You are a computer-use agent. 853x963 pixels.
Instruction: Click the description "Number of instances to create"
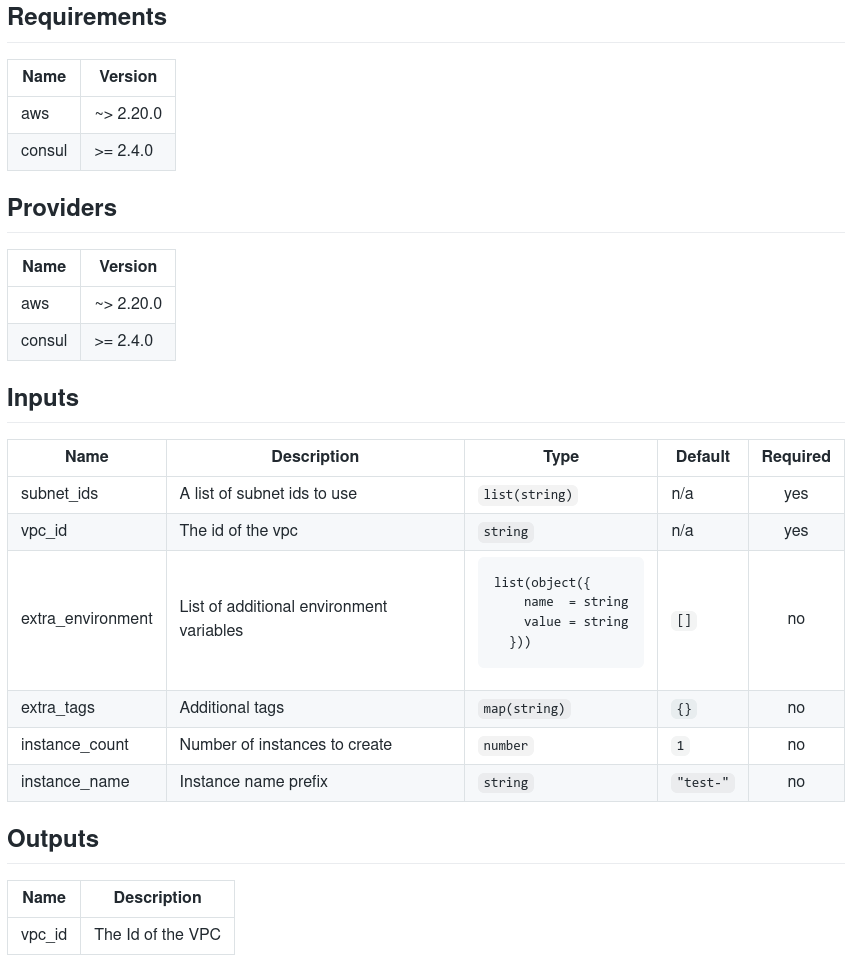285,745
